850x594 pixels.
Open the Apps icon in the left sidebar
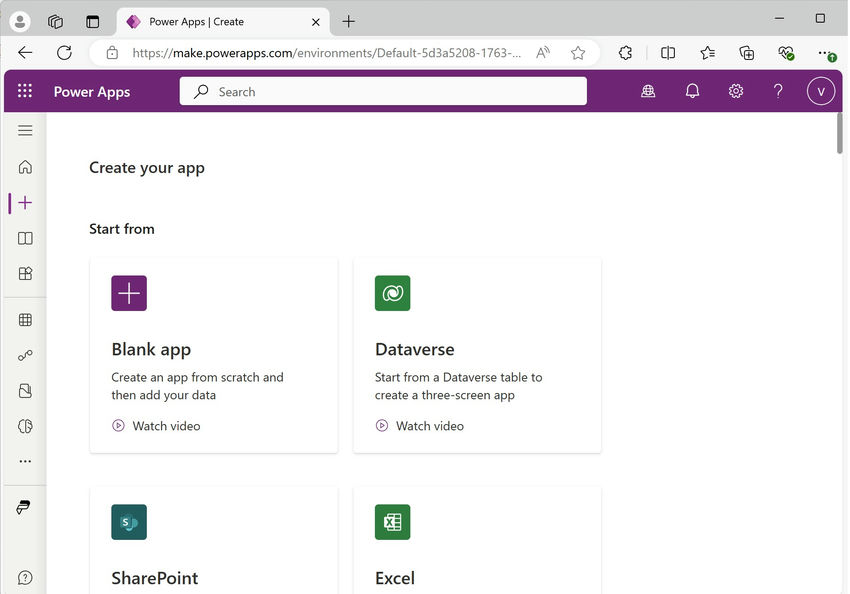(25, 273)
